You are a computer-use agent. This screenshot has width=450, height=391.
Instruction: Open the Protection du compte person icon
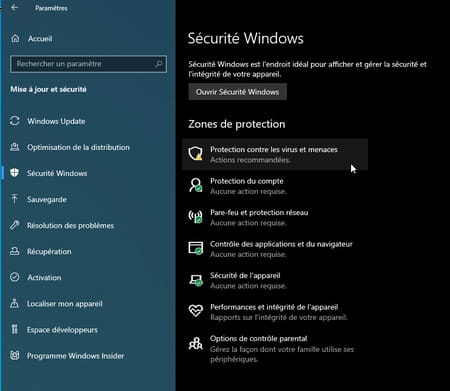[x=195, y=185]
